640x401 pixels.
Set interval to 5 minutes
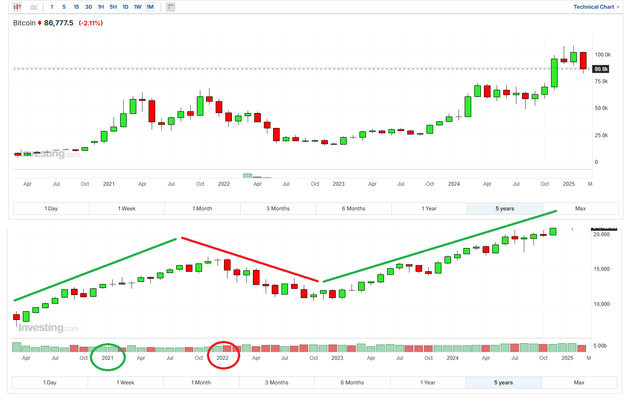(64, 7)
